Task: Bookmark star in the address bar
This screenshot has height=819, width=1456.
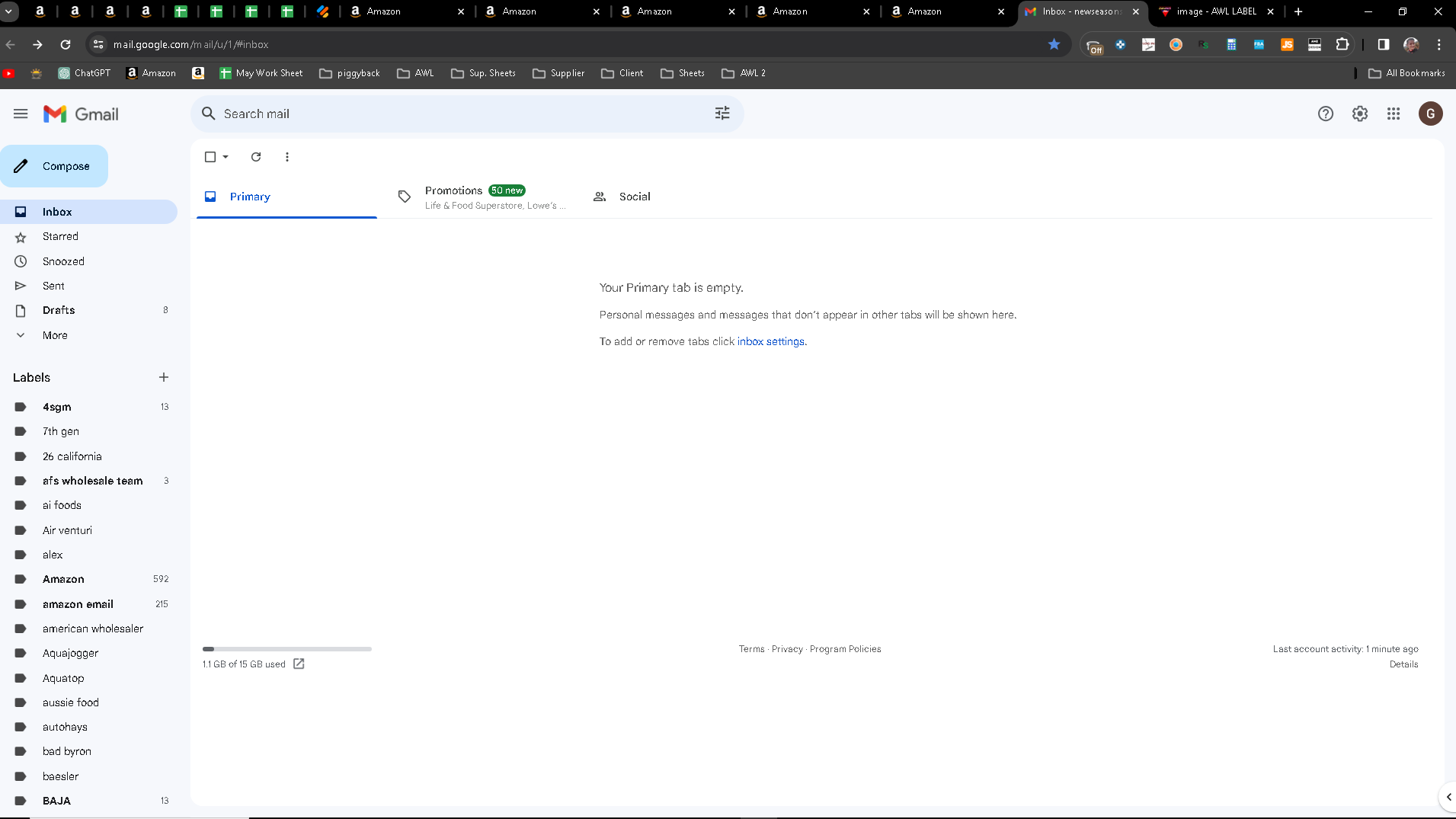Action: tap(1054, 44)
